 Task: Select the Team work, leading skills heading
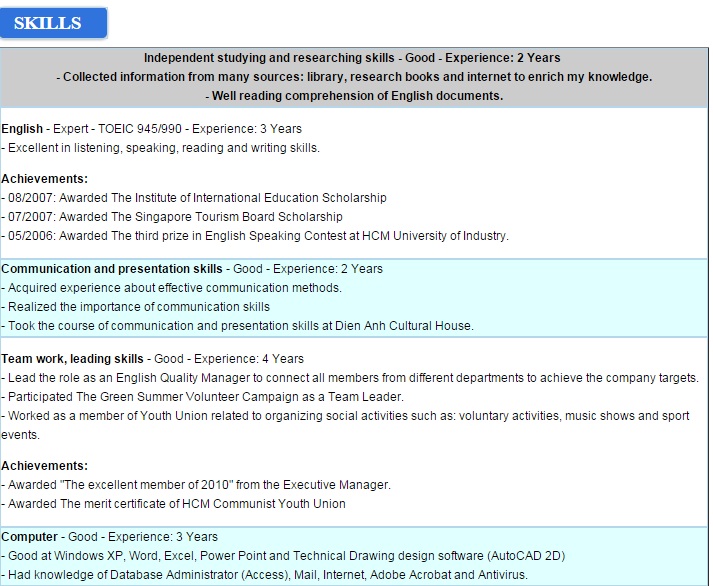click(x=72, y=359)
